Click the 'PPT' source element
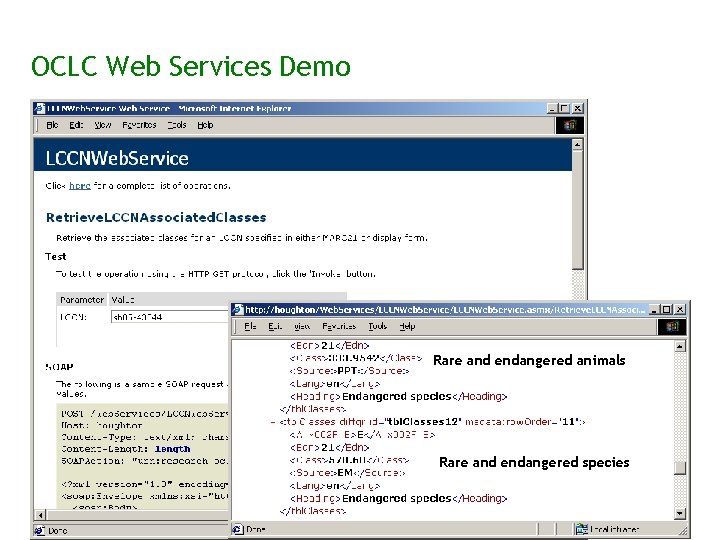The height and width of the screenshot is (540, 720). pos(347,371)
